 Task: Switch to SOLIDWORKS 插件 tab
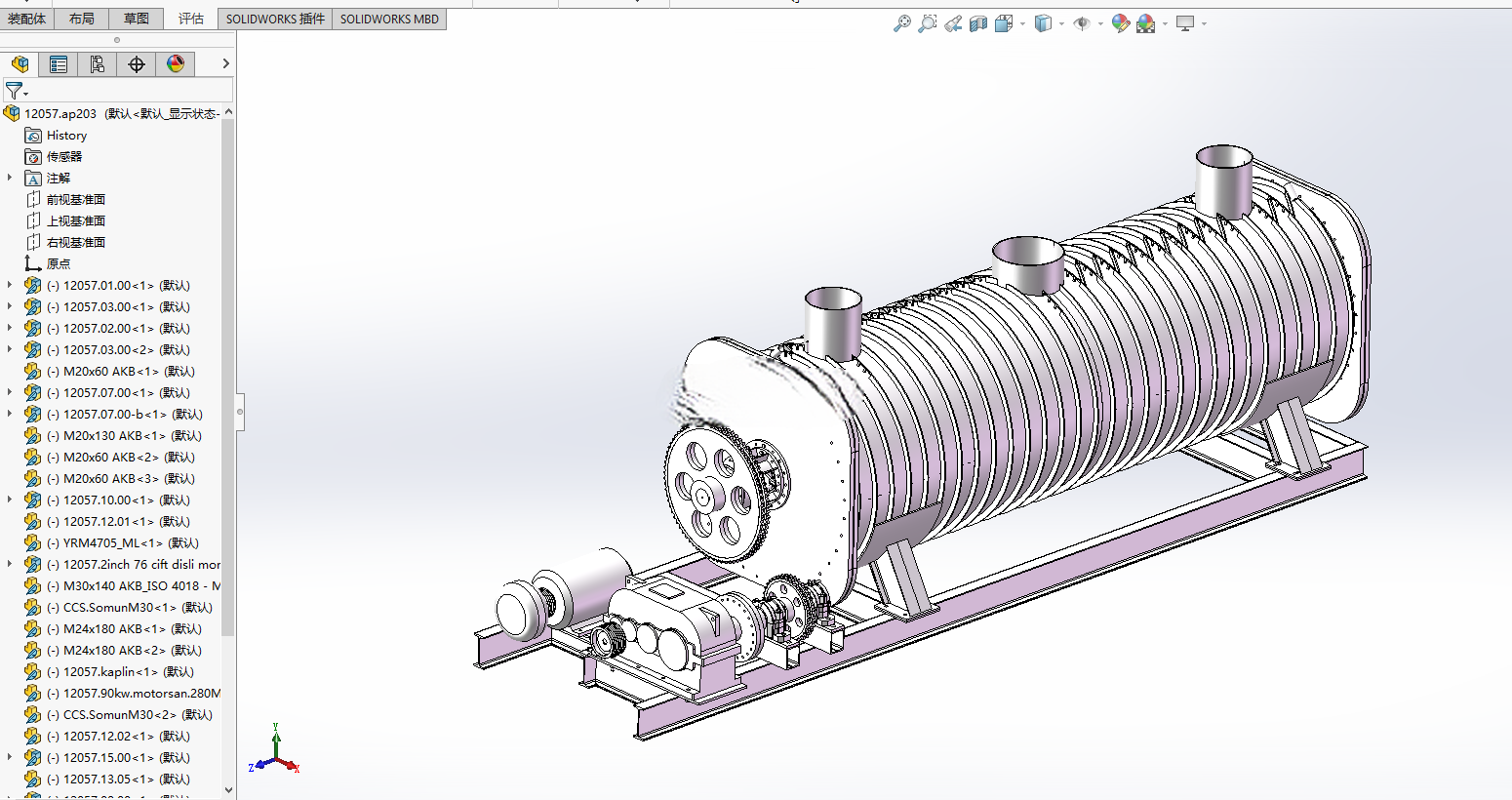[x=275, y=19]
